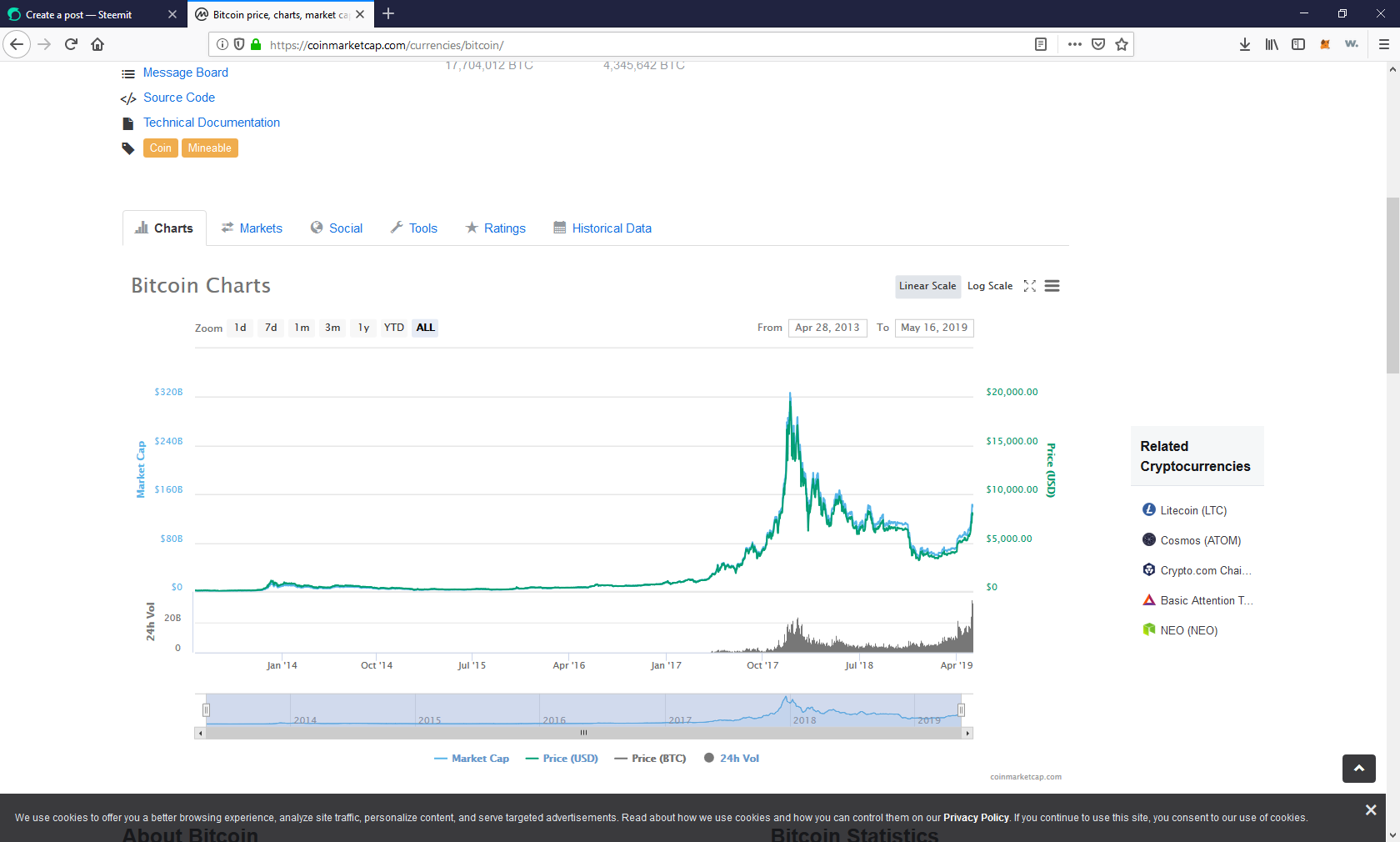View the Bitcoin chart in full screen
This screenshot has height=842, width=1400.
click(1030, 286)
